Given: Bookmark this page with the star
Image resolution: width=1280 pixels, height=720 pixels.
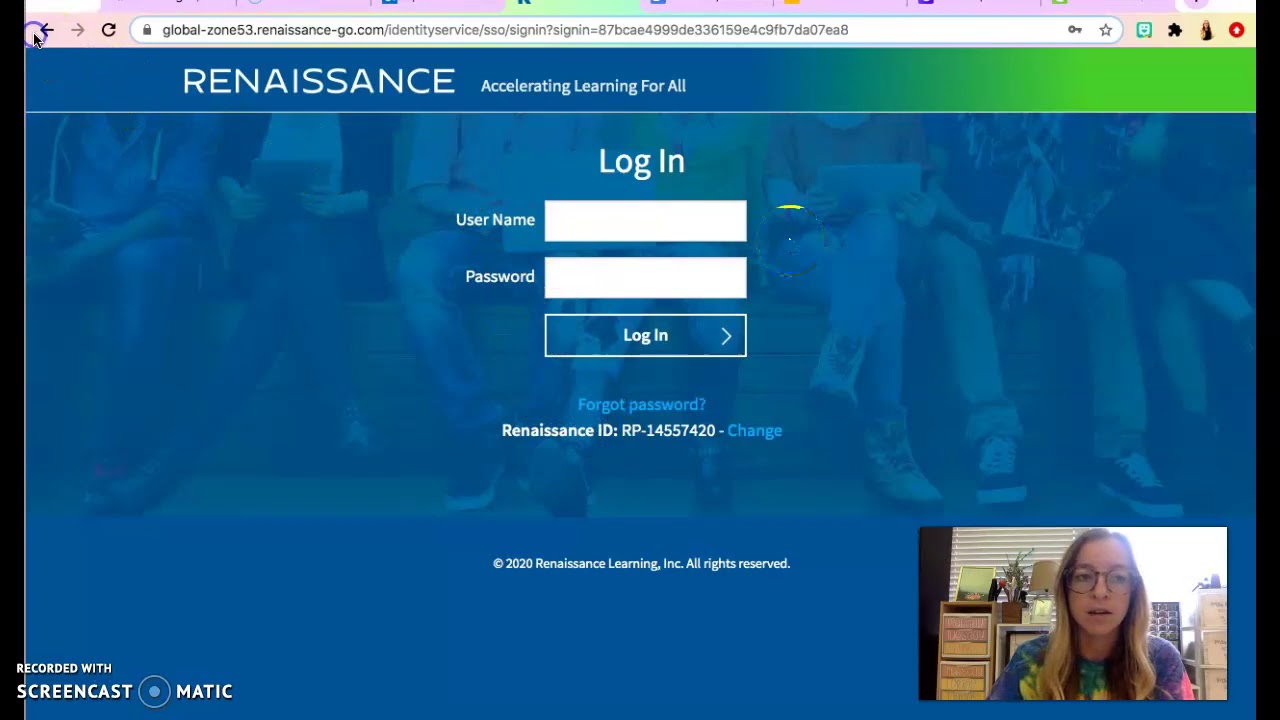Looking at the screenshot, I should tap(1106, 30).
